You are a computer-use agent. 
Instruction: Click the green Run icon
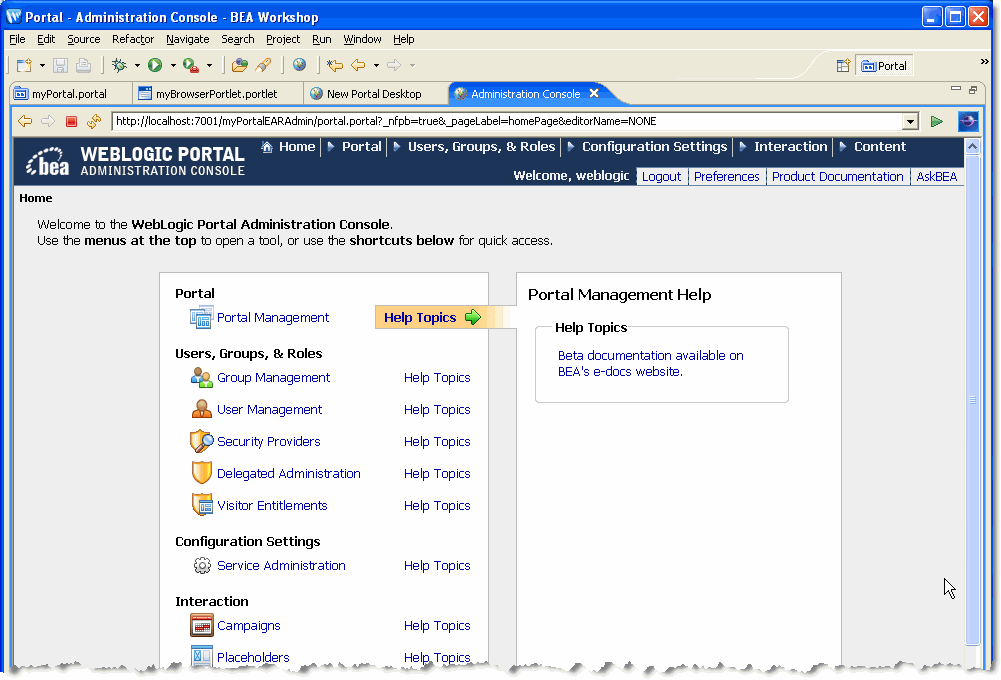[x=154, y=65]
